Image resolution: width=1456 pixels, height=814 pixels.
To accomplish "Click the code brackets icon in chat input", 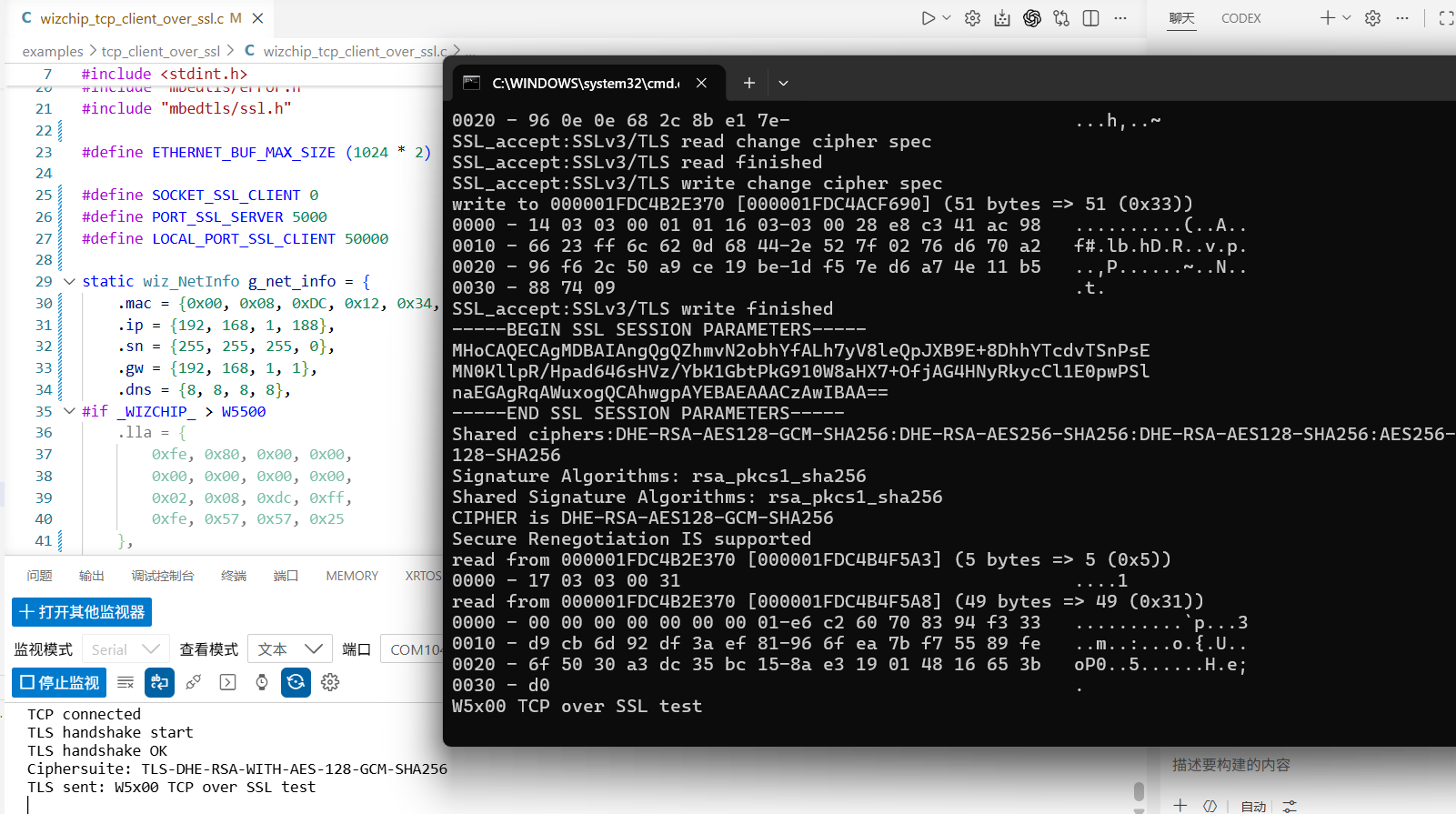I will pos(1210,806).
